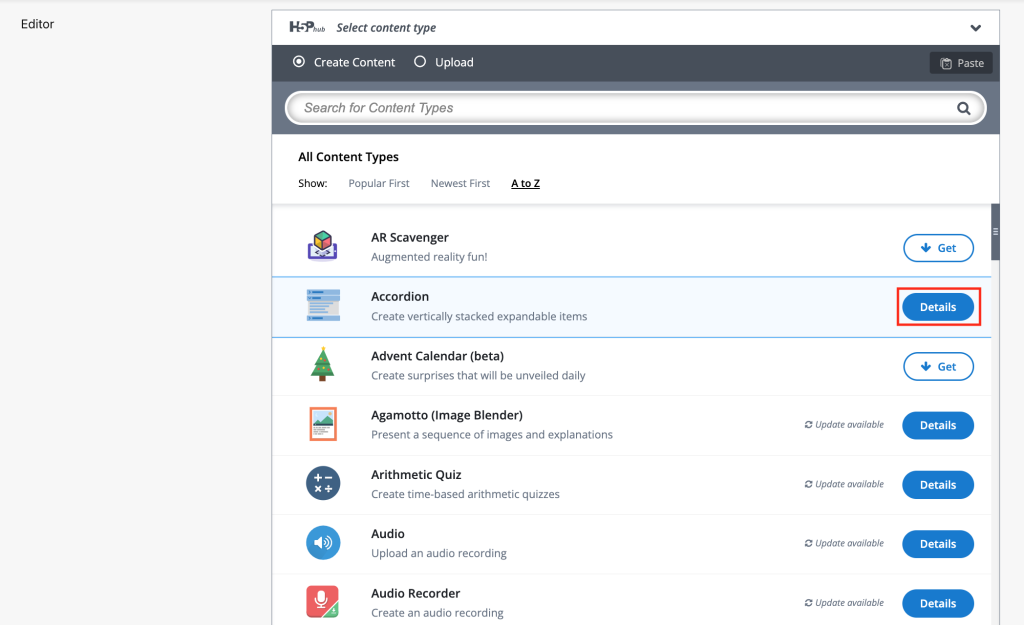Viewport: 1024px width, 625px height.
Task: Sort content types by Newest First
Action: (x=460, y=184)
